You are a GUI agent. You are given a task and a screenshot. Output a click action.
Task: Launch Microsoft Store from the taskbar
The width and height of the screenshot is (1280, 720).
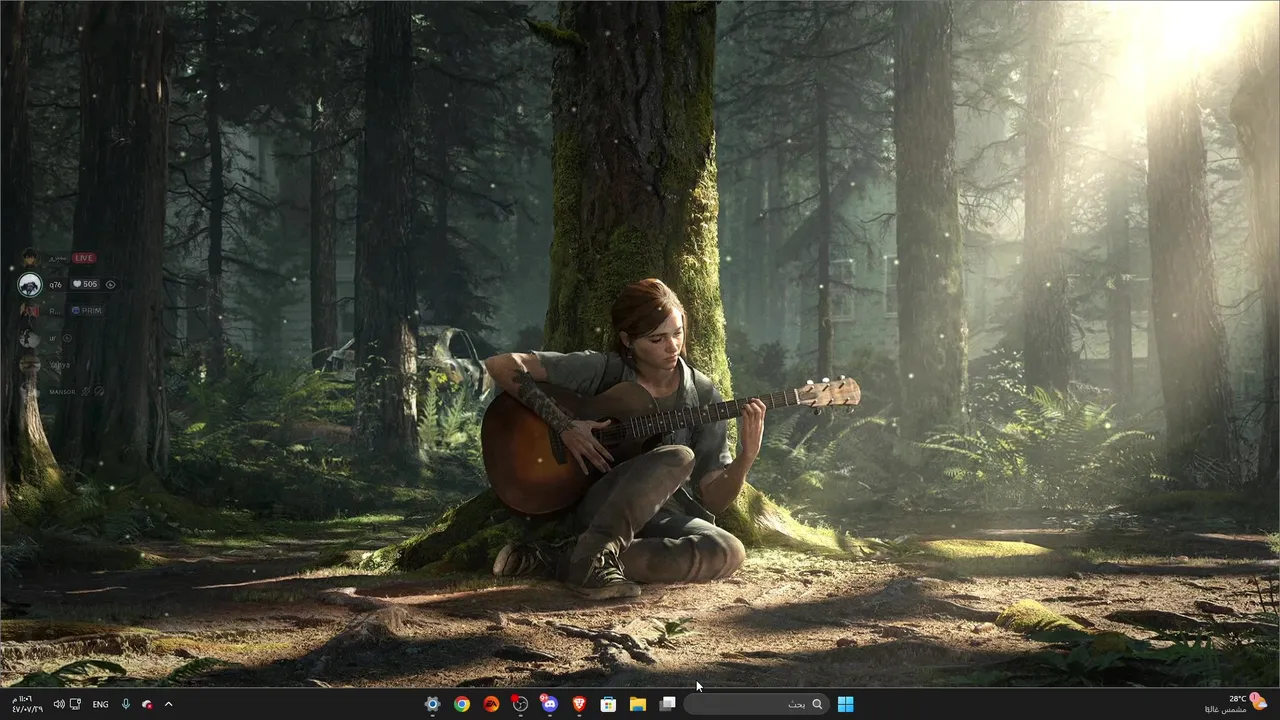608,704
